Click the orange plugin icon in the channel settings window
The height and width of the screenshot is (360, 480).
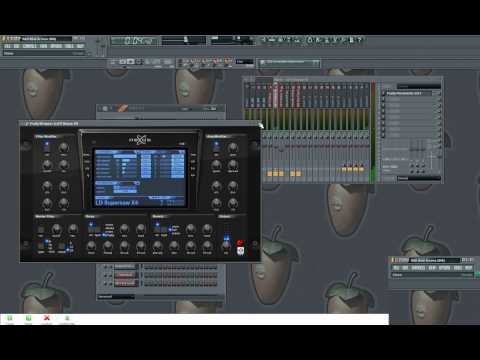pos(121,108)
